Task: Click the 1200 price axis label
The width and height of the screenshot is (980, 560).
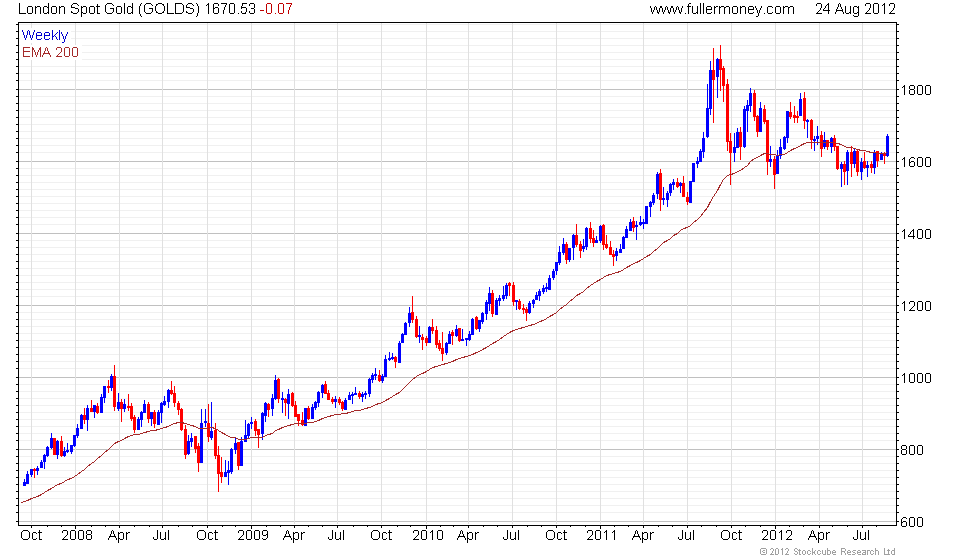Action: 916,306
